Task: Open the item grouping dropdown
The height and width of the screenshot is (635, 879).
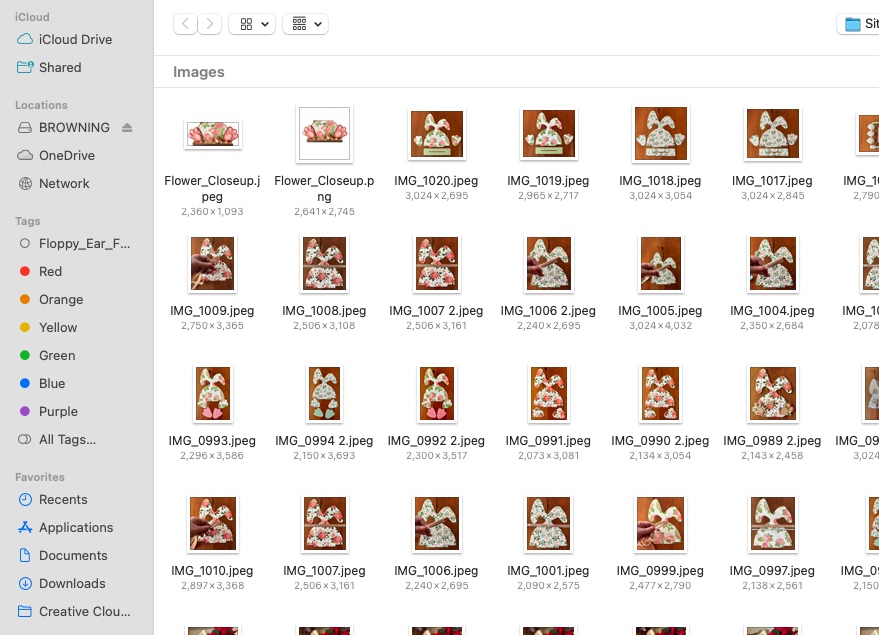Action: 305,23
